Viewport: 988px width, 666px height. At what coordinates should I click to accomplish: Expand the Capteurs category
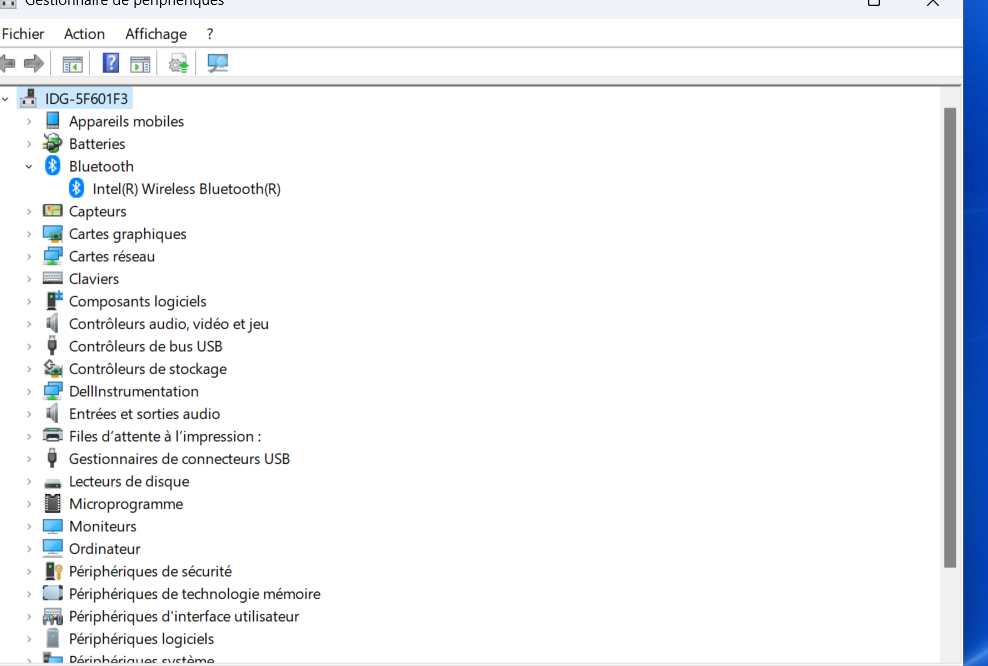29,212
